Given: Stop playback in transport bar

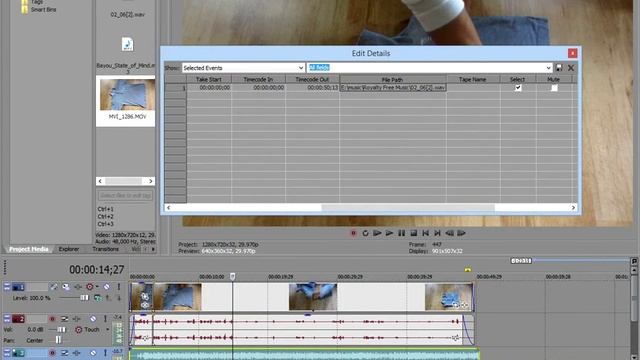Looking at the screenshot, I should pyautogui.click(x=413, y=233).
